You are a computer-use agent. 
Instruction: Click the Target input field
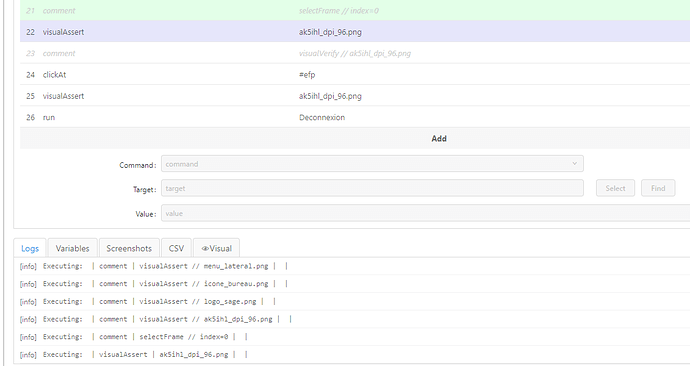point(372,188)
